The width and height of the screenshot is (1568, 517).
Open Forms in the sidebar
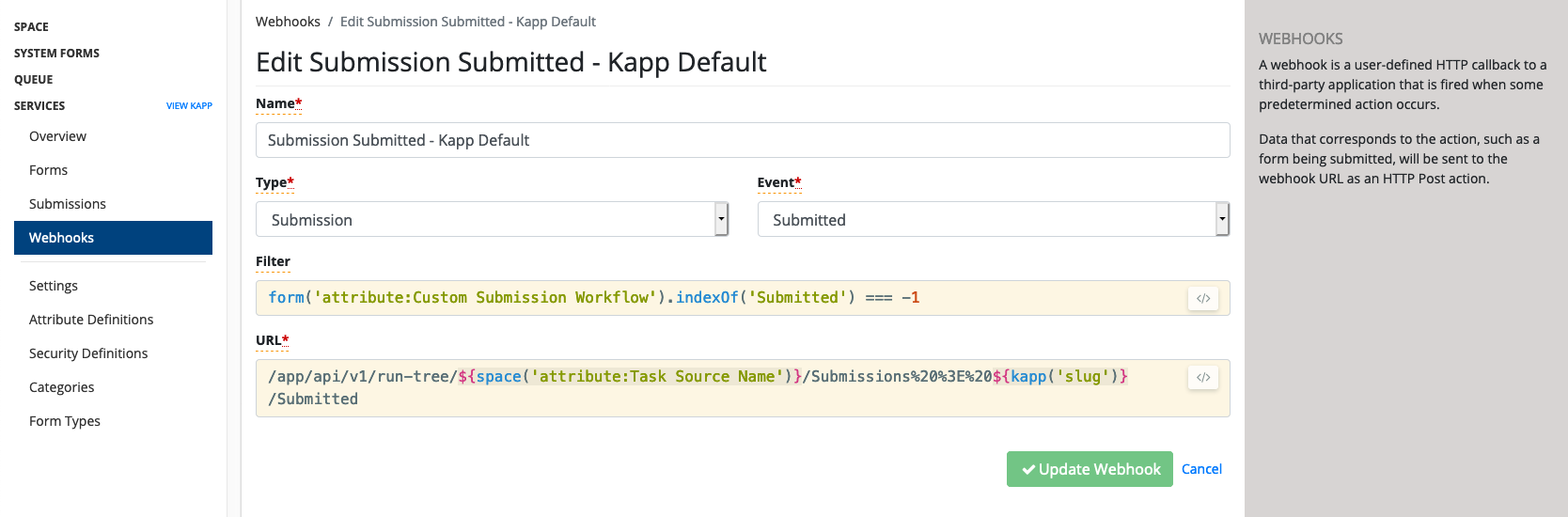[48, 170]
